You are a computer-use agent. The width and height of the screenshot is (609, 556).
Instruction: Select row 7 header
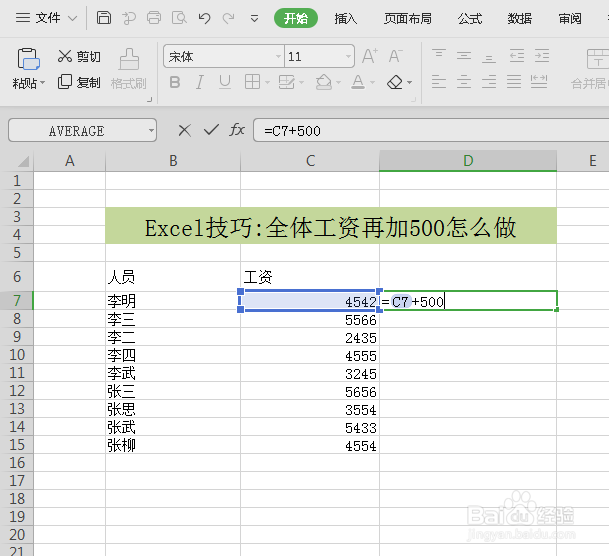17,301
